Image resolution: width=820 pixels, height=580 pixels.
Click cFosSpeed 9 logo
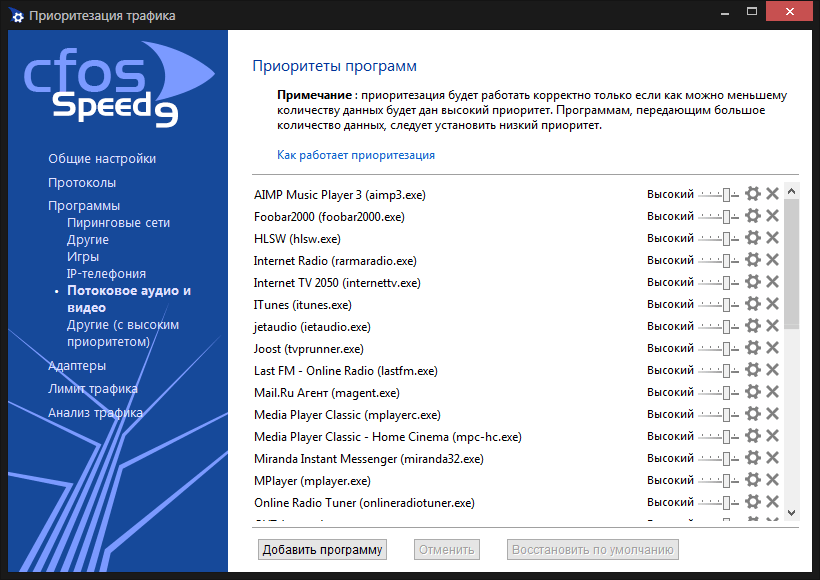(118, 85)
